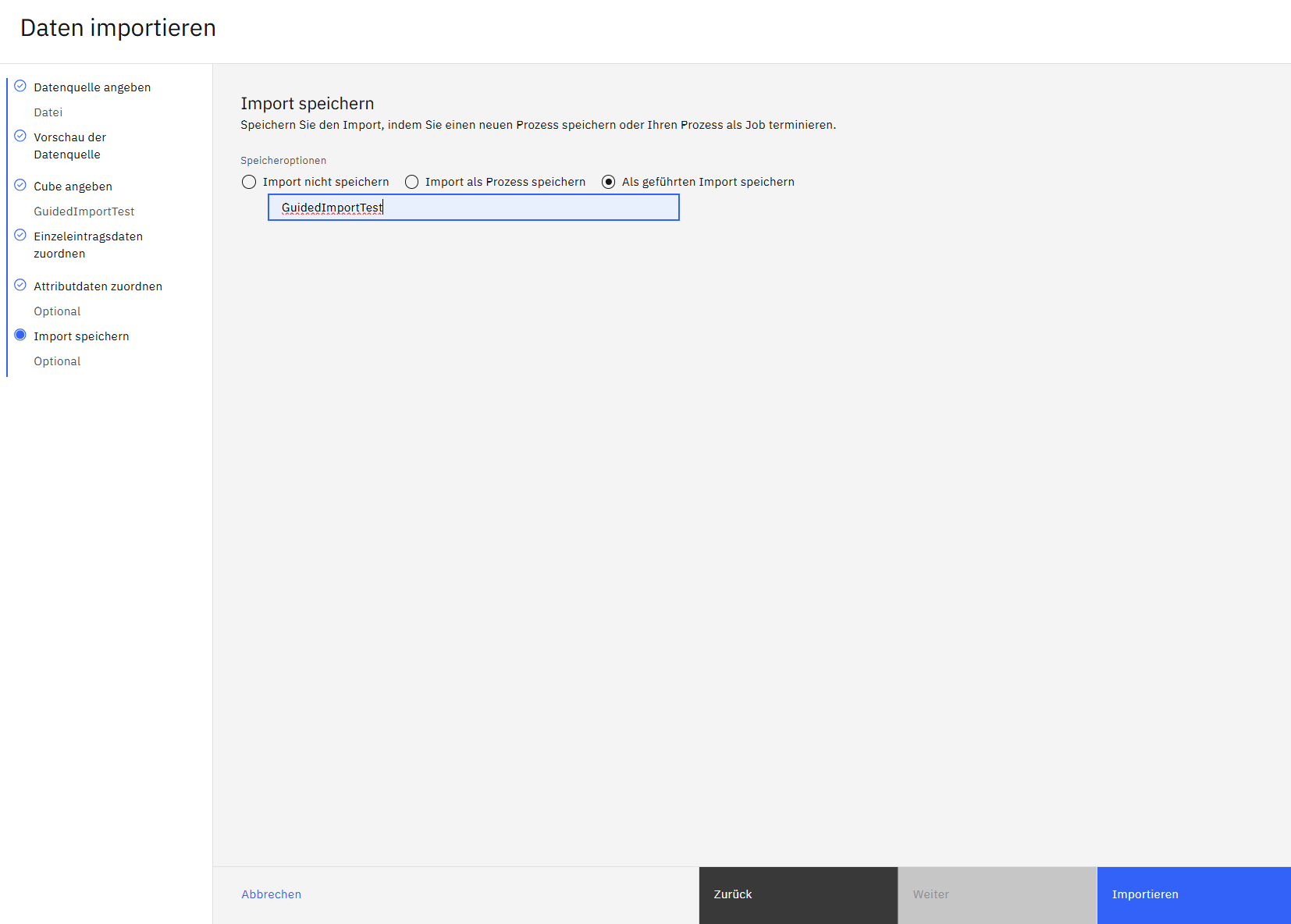
Task: Click the checkmark icon beside Datenquelle angeben
Action: [20, 87]
